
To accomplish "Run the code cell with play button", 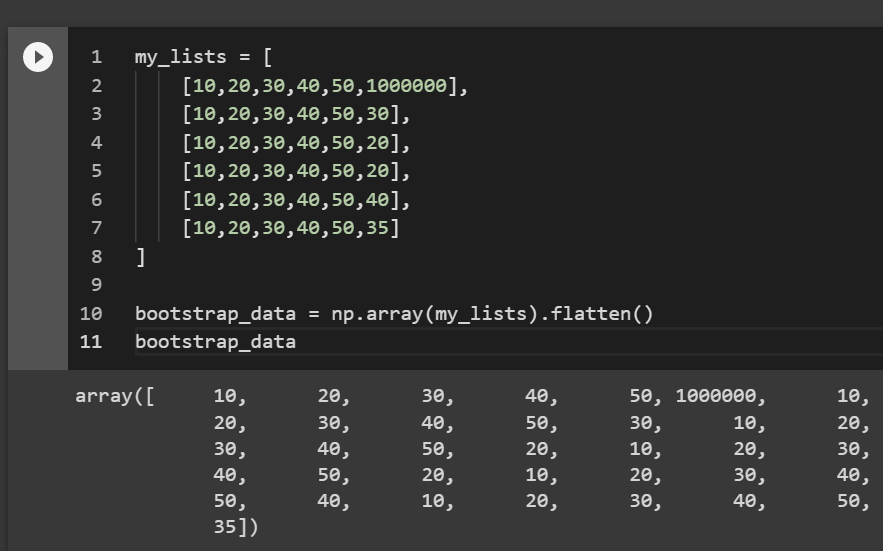I will [38, 57].
